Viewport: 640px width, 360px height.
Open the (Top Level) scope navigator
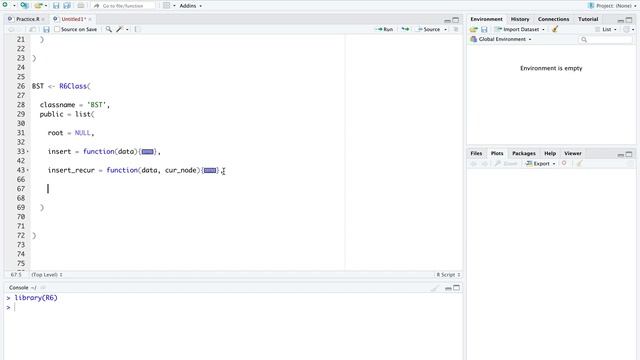coord(47,275)
